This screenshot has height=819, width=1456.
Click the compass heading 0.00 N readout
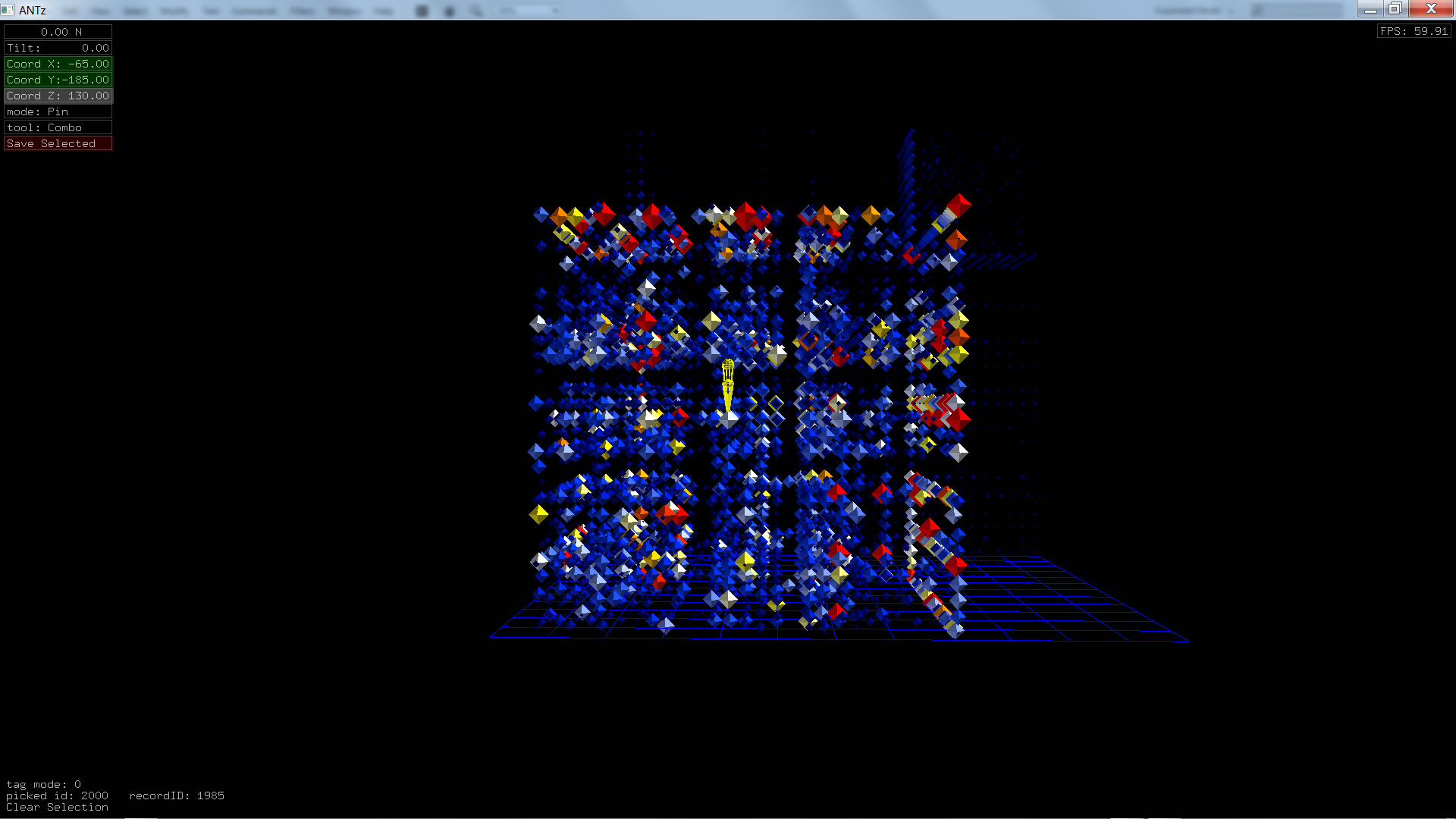(58, 32)
